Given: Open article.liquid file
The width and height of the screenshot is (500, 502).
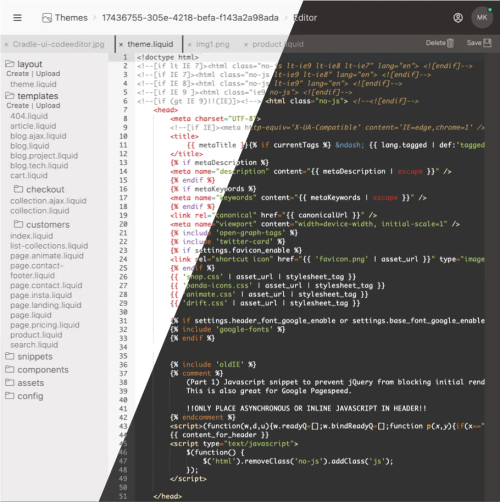Looking at the screenshot, I should tap(33, 126).
